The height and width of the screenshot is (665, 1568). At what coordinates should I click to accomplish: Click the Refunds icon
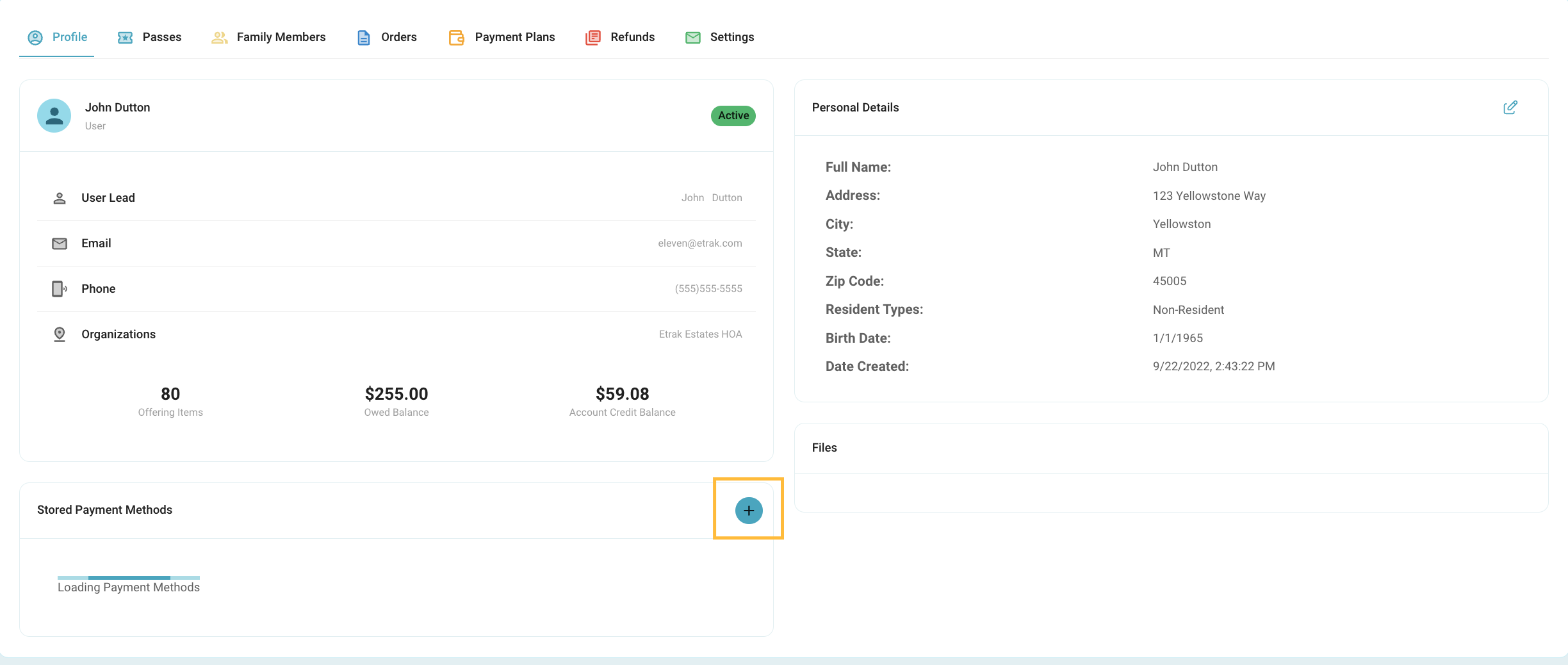point(593,38)
